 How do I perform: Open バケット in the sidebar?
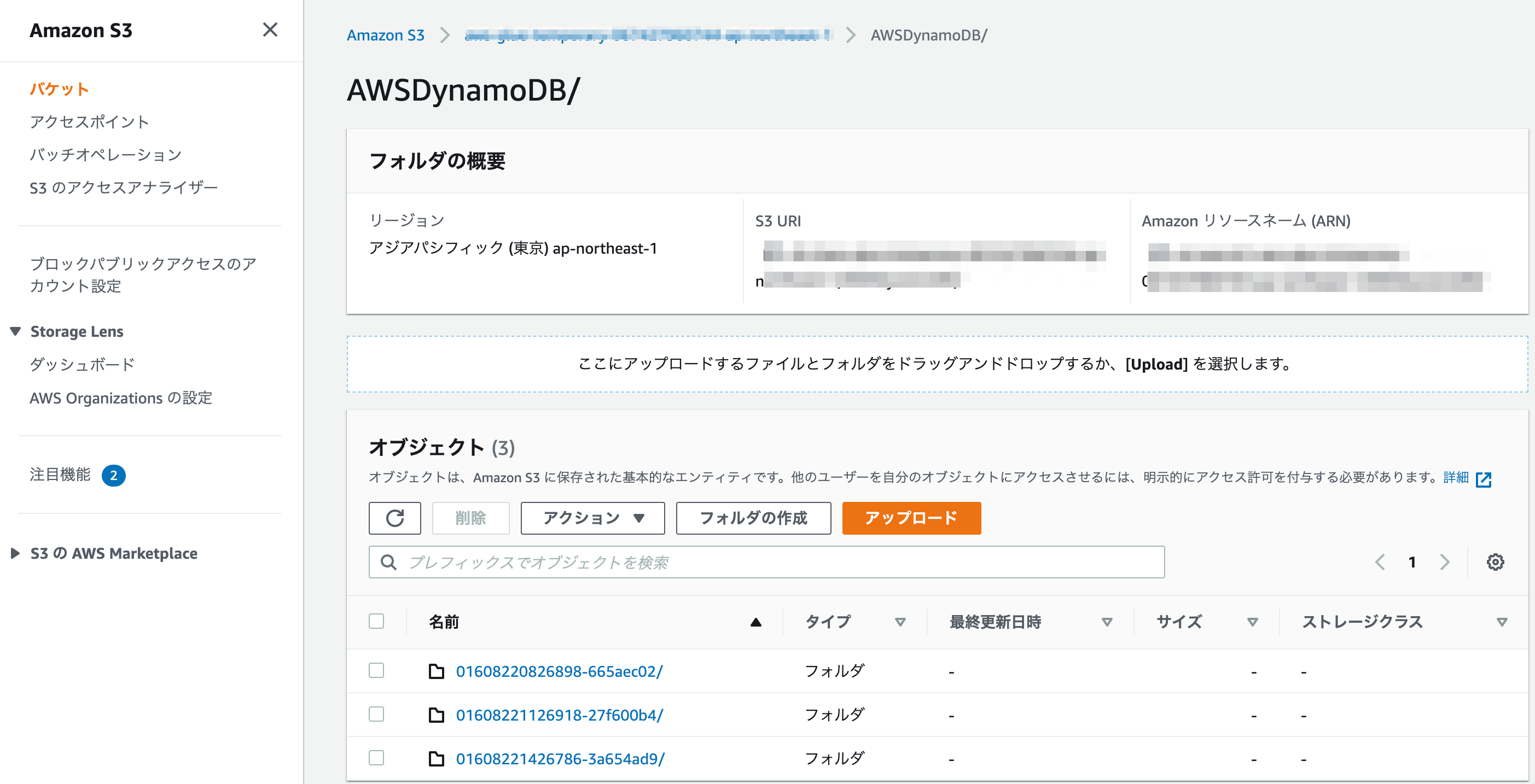(59, 89)
